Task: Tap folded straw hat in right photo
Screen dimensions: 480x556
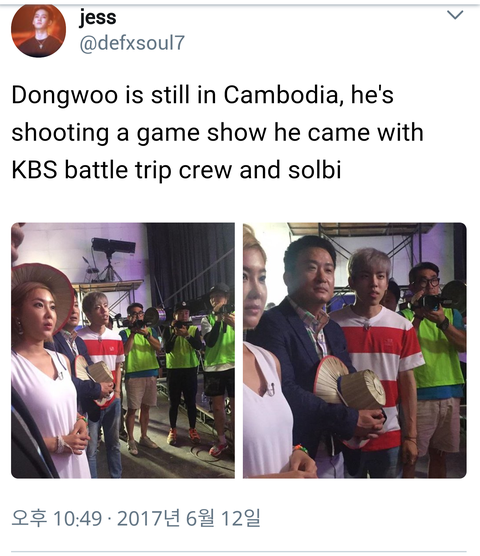Action: tap(349, 385)
